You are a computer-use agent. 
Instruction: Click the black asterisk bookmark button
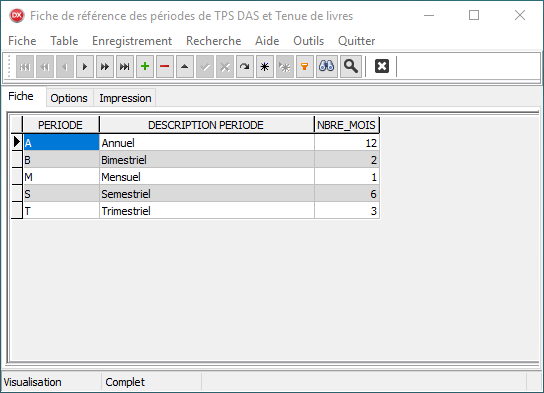click(x=264, y=66)
